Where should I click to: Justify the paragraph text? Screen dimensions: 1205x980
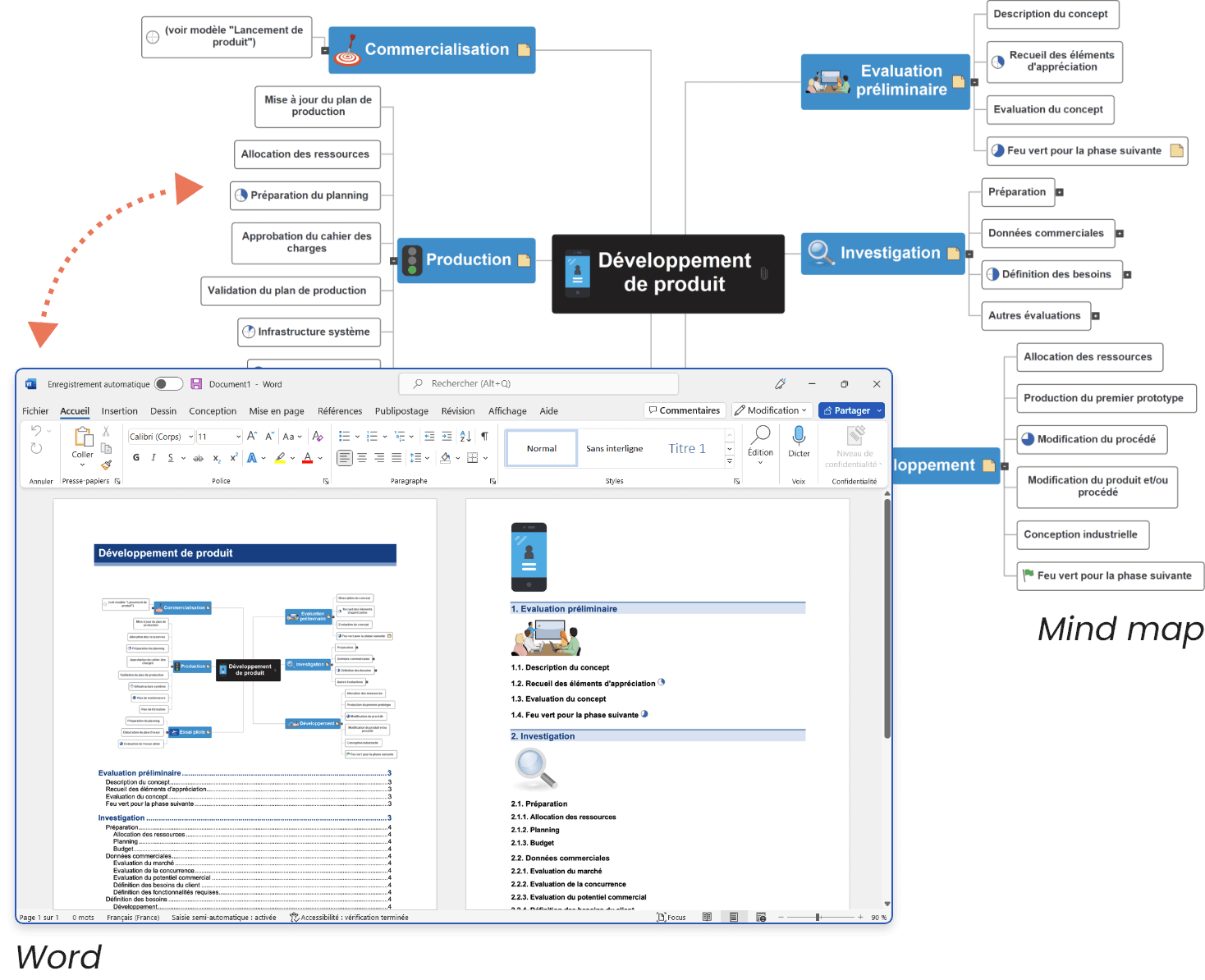pyautogui.click(x=396, y=458)
